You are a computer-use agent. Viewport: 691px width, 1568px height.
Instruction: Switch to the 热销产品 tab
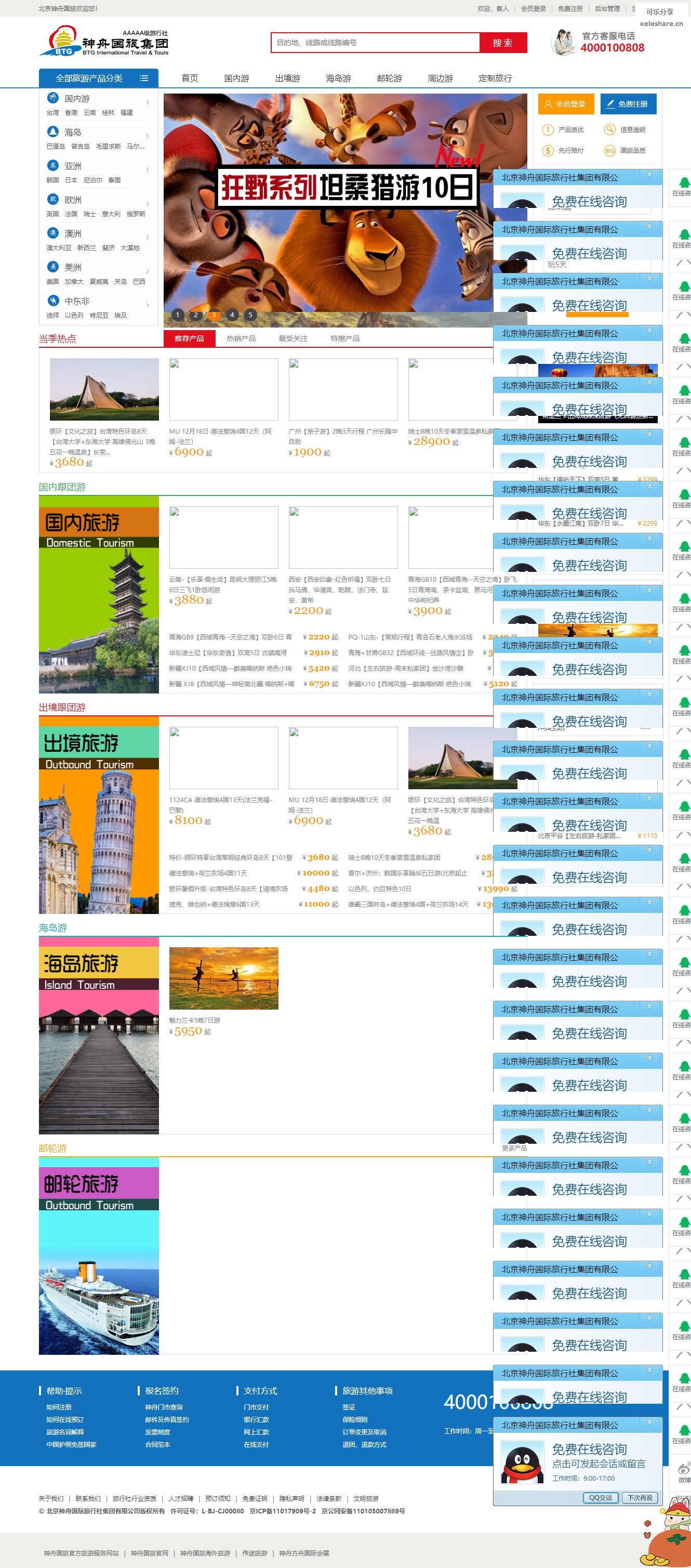click(x=241, y=338)
